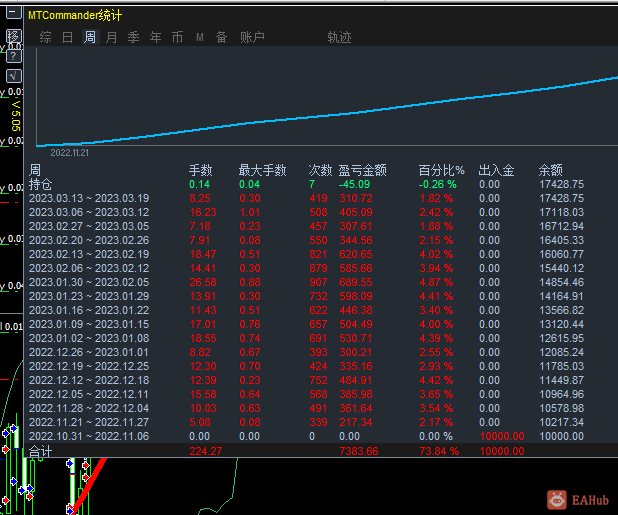Select week 2022.11.28 ~ 2022.12.04 row
Image resolution: width=618 pixels, height=515 pixels.
tap(306, 408)
